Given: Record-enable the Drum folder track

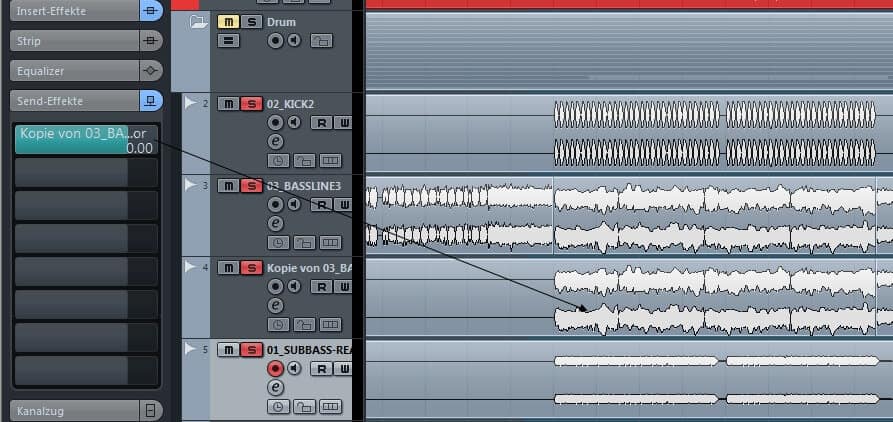Looking at the screenshot, I should coord(276,40).
